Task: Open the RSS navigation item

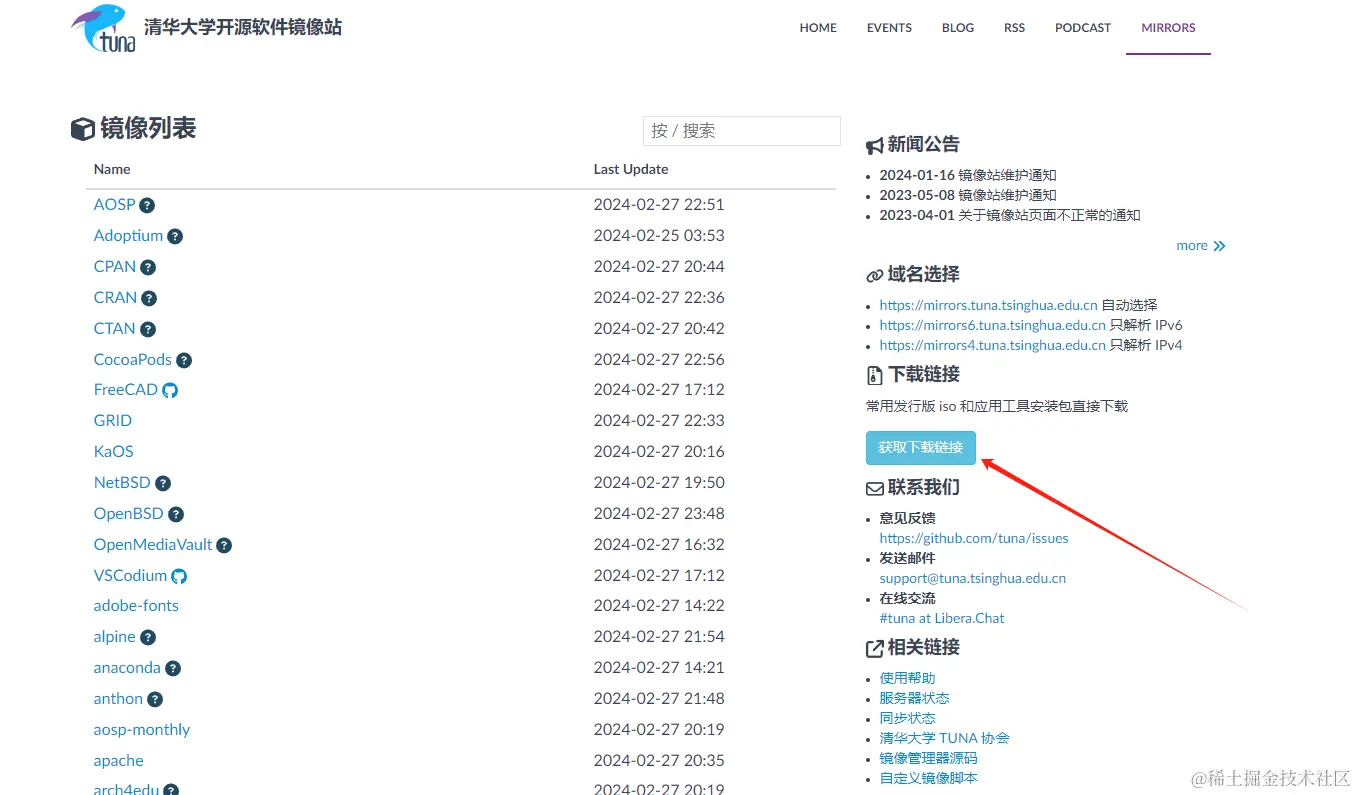Action: 1014,28
